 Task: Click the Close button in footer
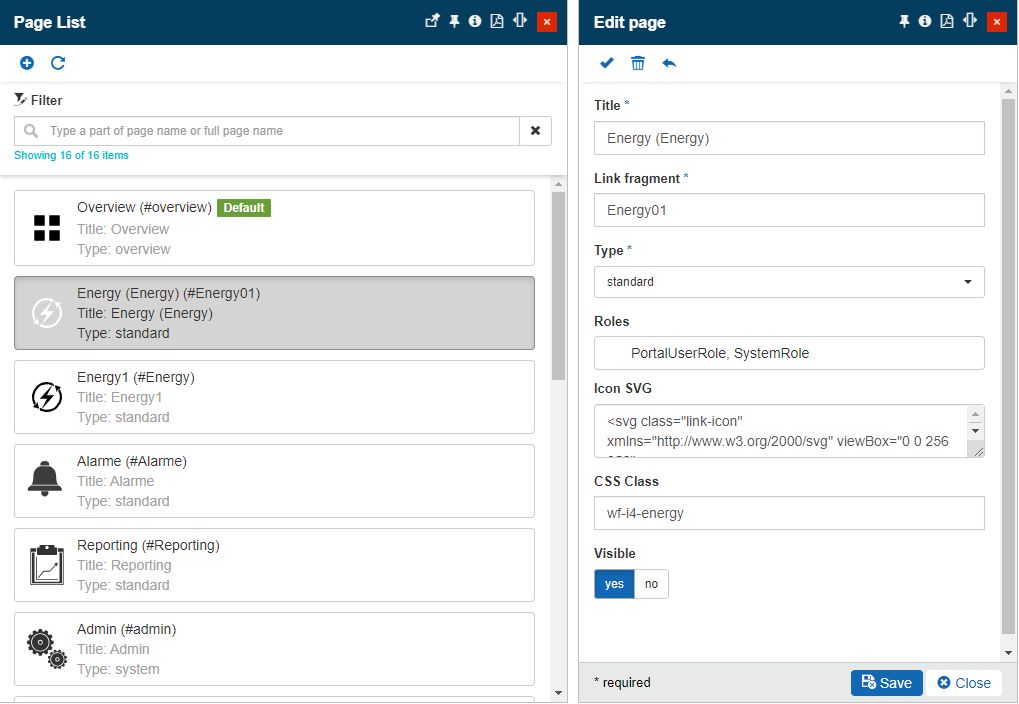coord(964,683)
